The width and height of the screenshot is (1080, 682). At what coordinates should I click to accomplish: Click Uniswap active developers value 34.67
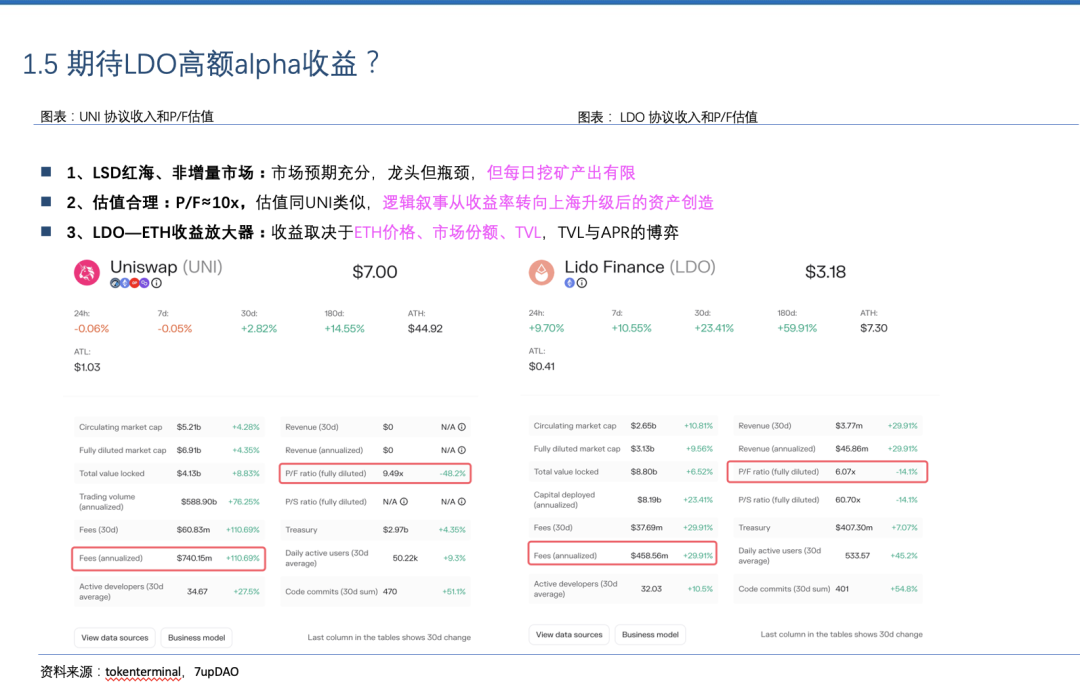click(197, 591)
